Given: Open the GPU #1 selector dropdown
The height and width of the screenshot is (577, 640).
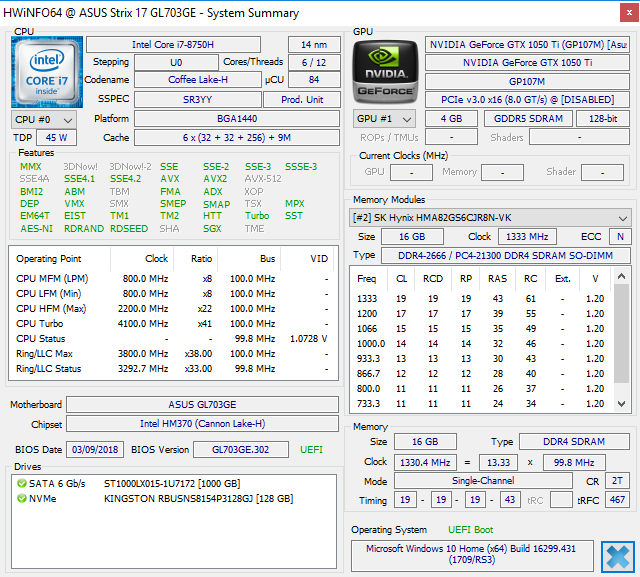Looking at the screenshot, I should [384, 119].
